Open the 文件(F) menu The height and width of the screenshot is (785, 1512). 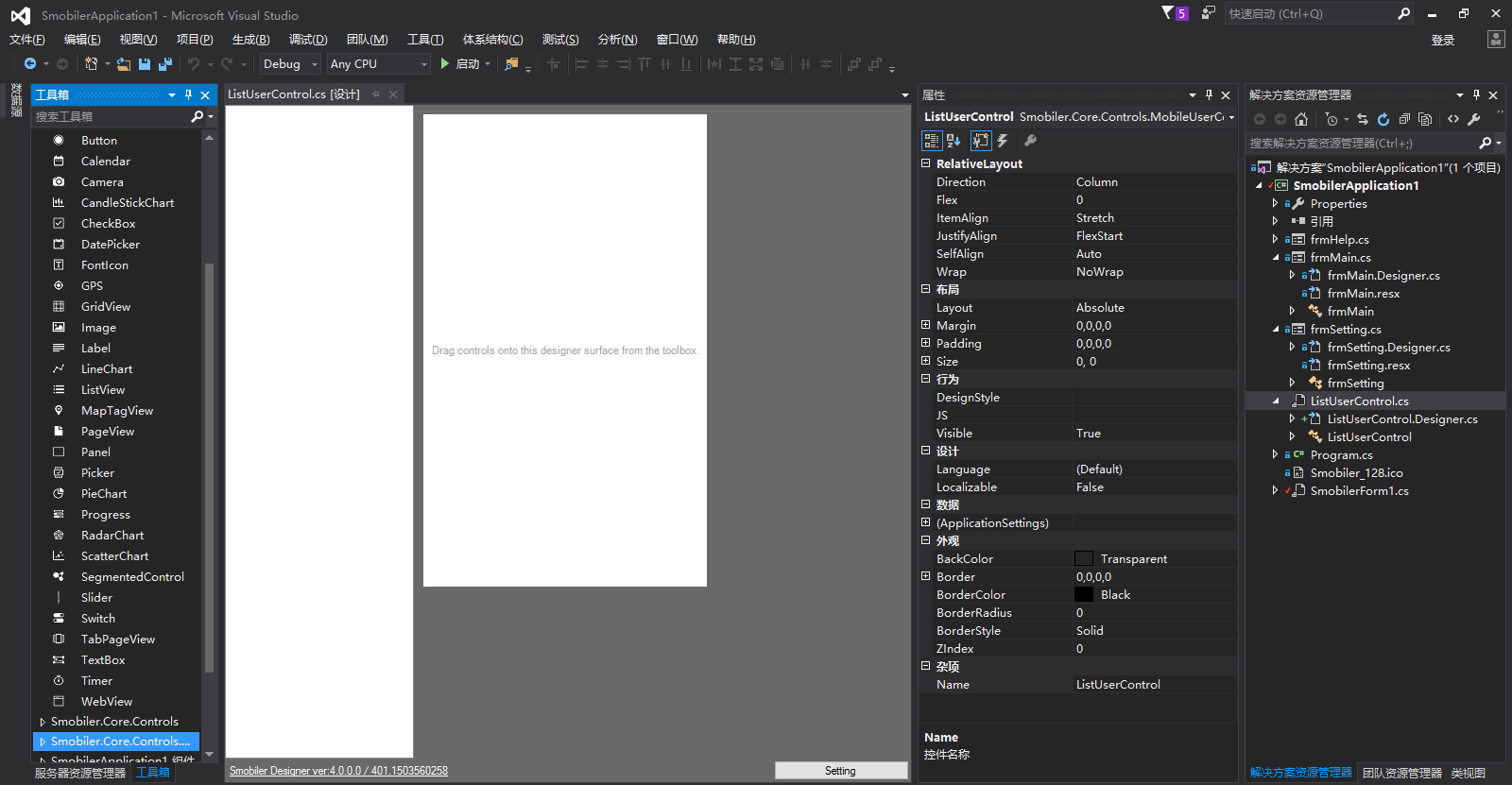[27, 39]
